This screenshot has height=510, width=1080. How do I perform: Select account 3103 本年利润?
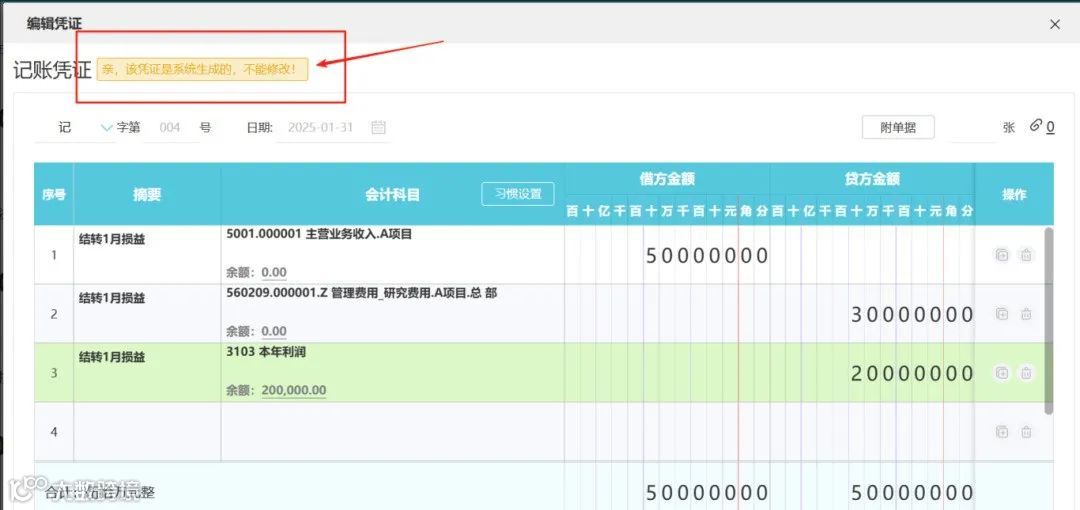[266, 352]
